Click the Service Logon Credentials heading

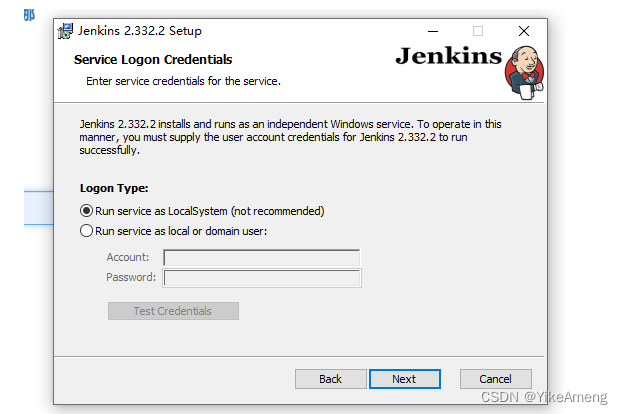[x=153, y=60]
